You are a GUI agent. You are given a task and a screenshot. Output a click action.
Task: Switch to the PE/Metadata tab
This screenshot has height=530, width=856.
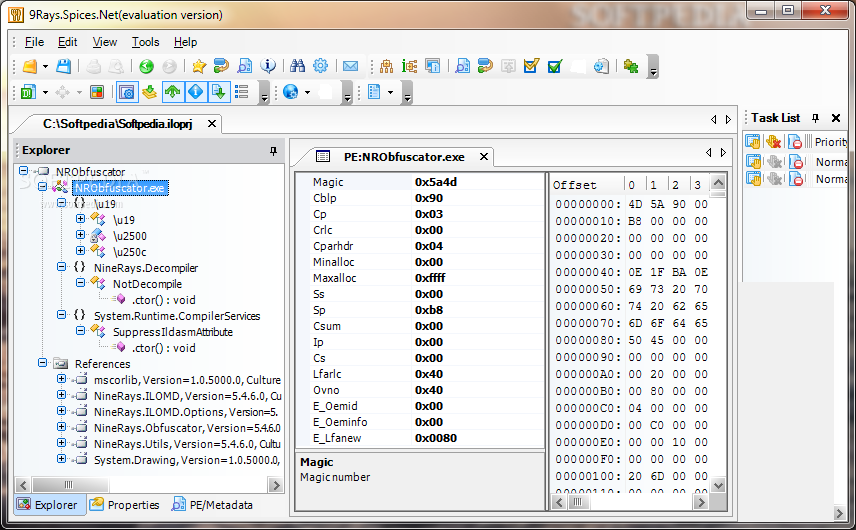212,505
